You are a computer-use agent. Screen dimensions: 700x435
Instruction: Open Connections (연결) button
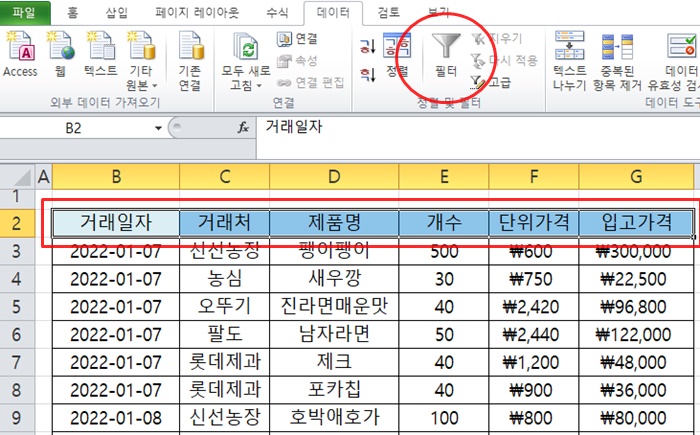pyautogui.click(x=297, y=39)
